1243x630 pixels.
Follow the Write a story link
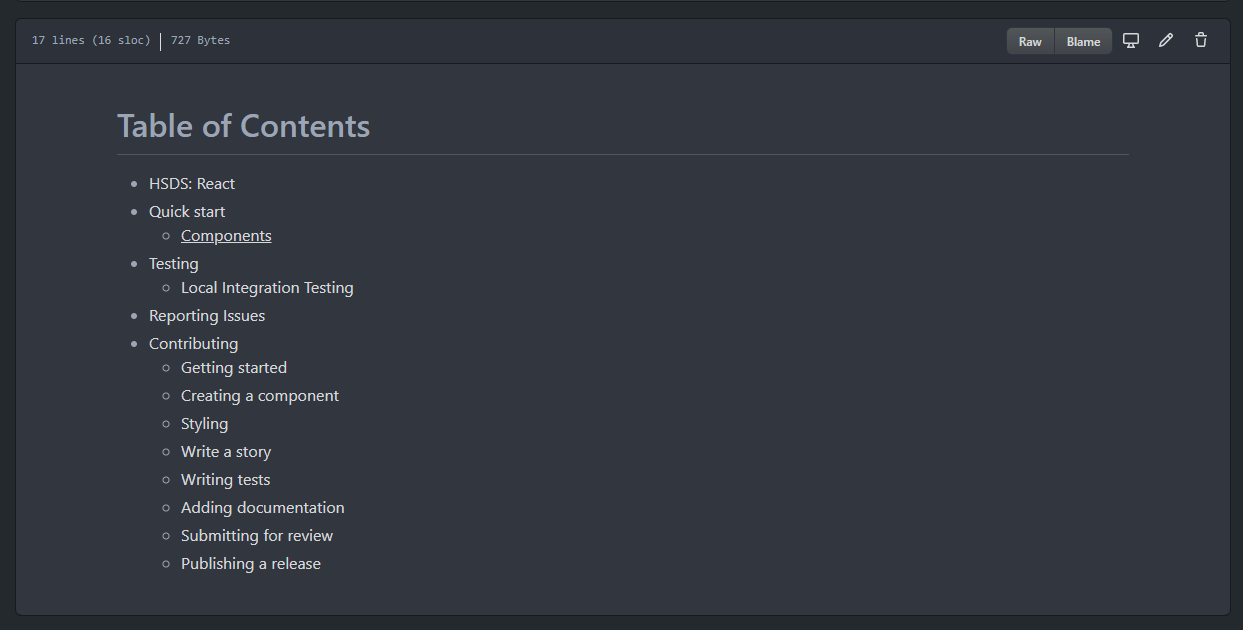(226, 451)
